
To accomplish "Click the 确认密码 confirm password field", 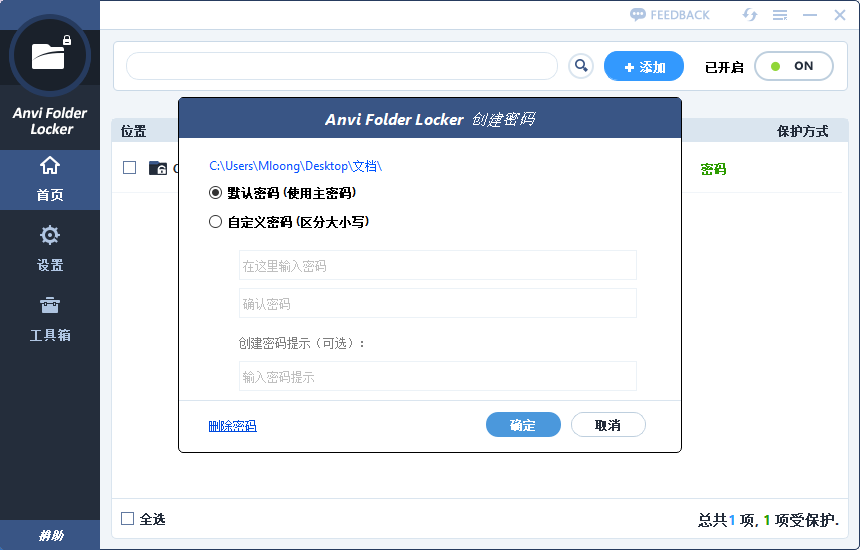I will point(438,303).
